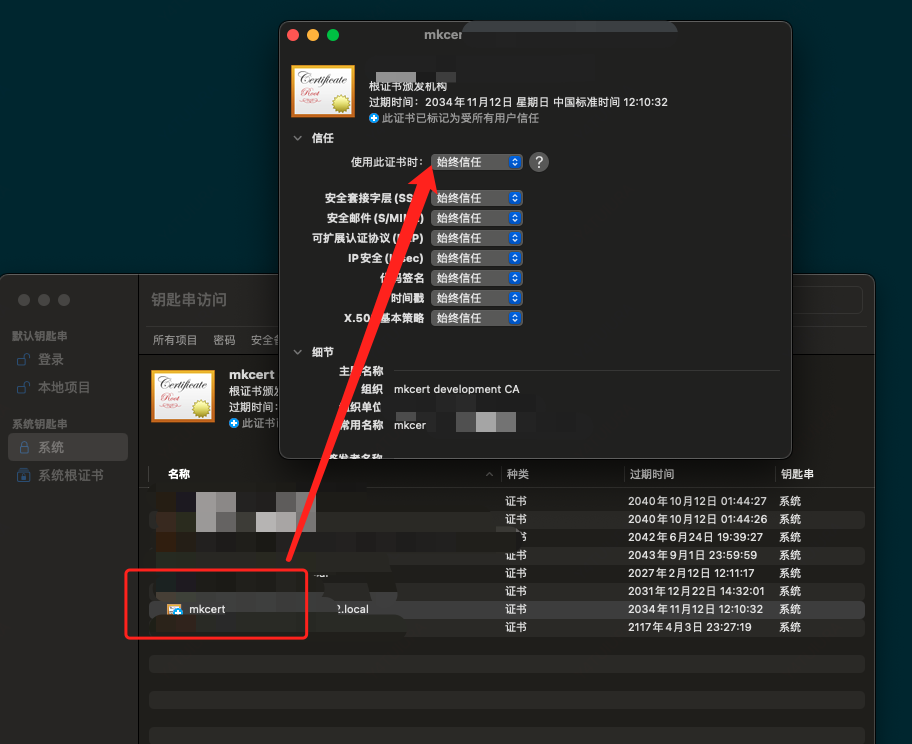Sort the list by 钥匙串 column header
912x744 pixels.
797,474
